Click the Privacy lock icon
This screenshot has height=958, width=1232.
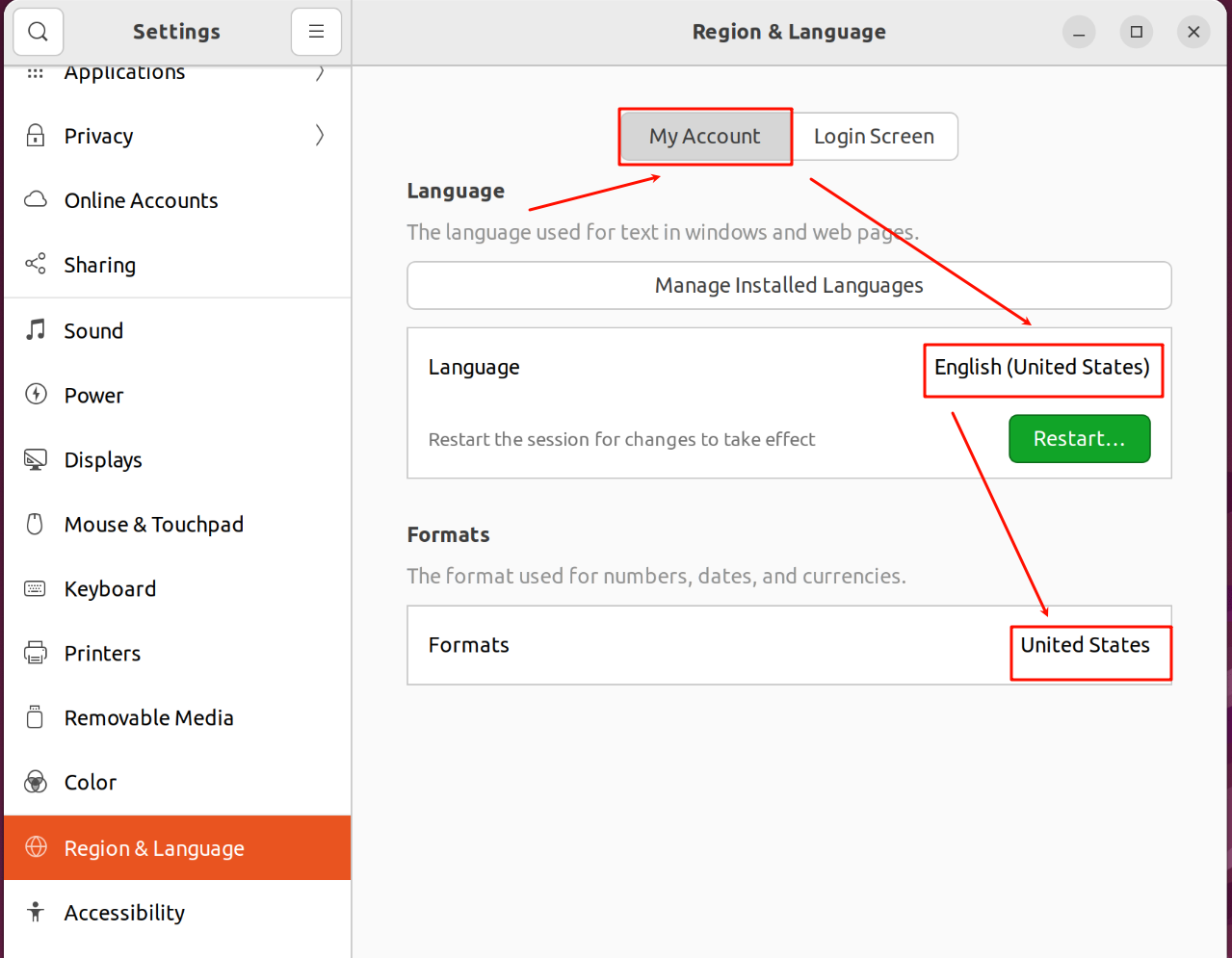[x=36, y=136]
